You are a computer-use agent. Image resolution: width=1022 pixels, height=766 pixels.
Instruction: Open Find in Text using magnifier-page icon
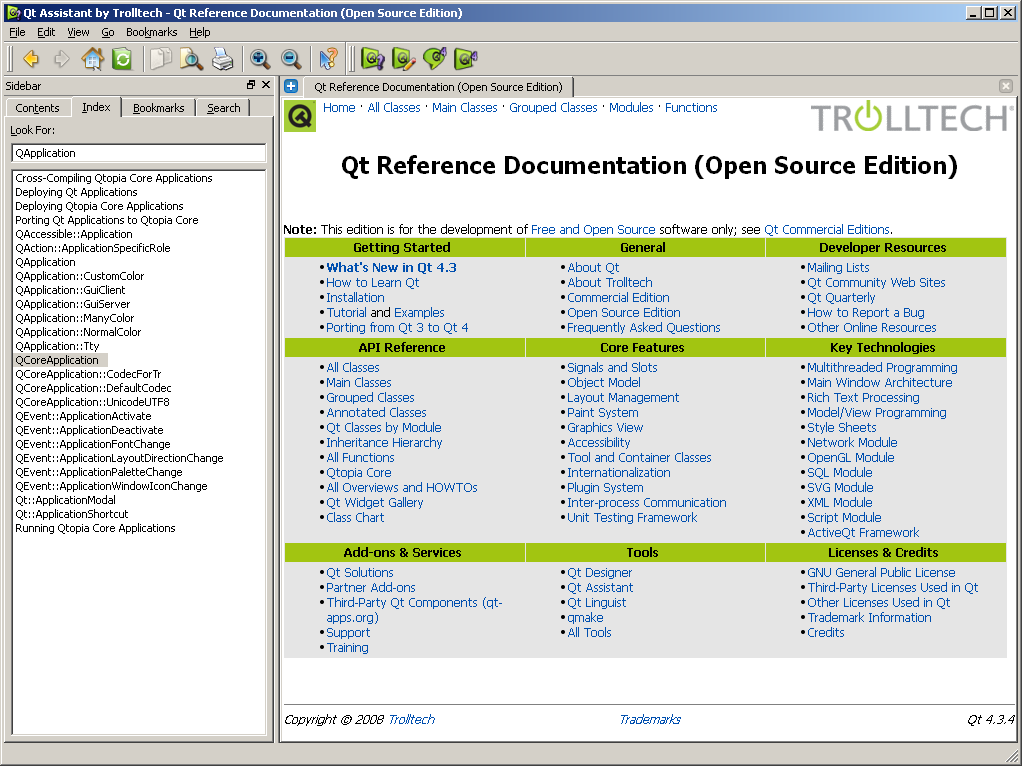[x=192, y=59]
